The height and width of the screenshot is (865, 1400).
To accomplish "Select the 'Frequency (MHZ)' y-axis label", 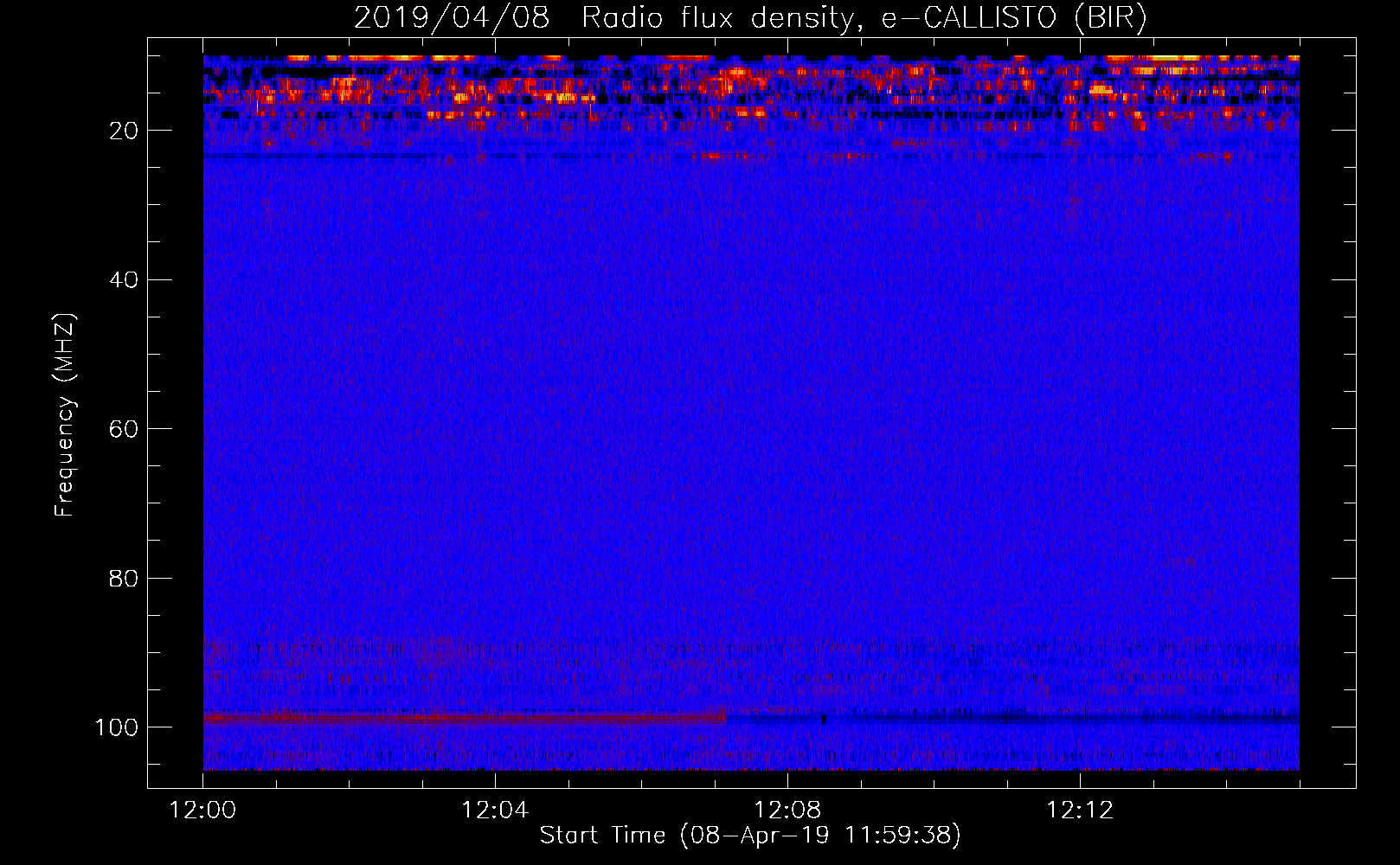I will pos(65,415).
